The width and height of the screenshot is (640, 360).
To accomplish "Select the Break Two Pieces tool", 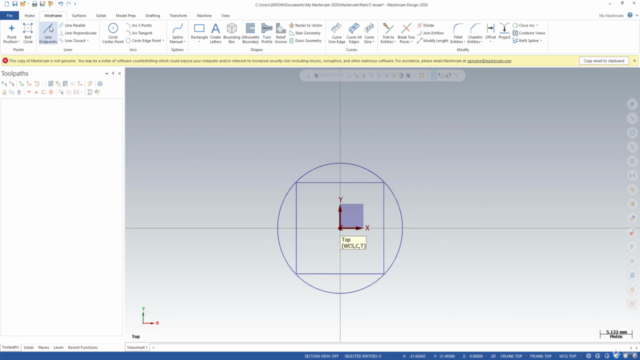I will pyautogui.click(x=406, y=33).
